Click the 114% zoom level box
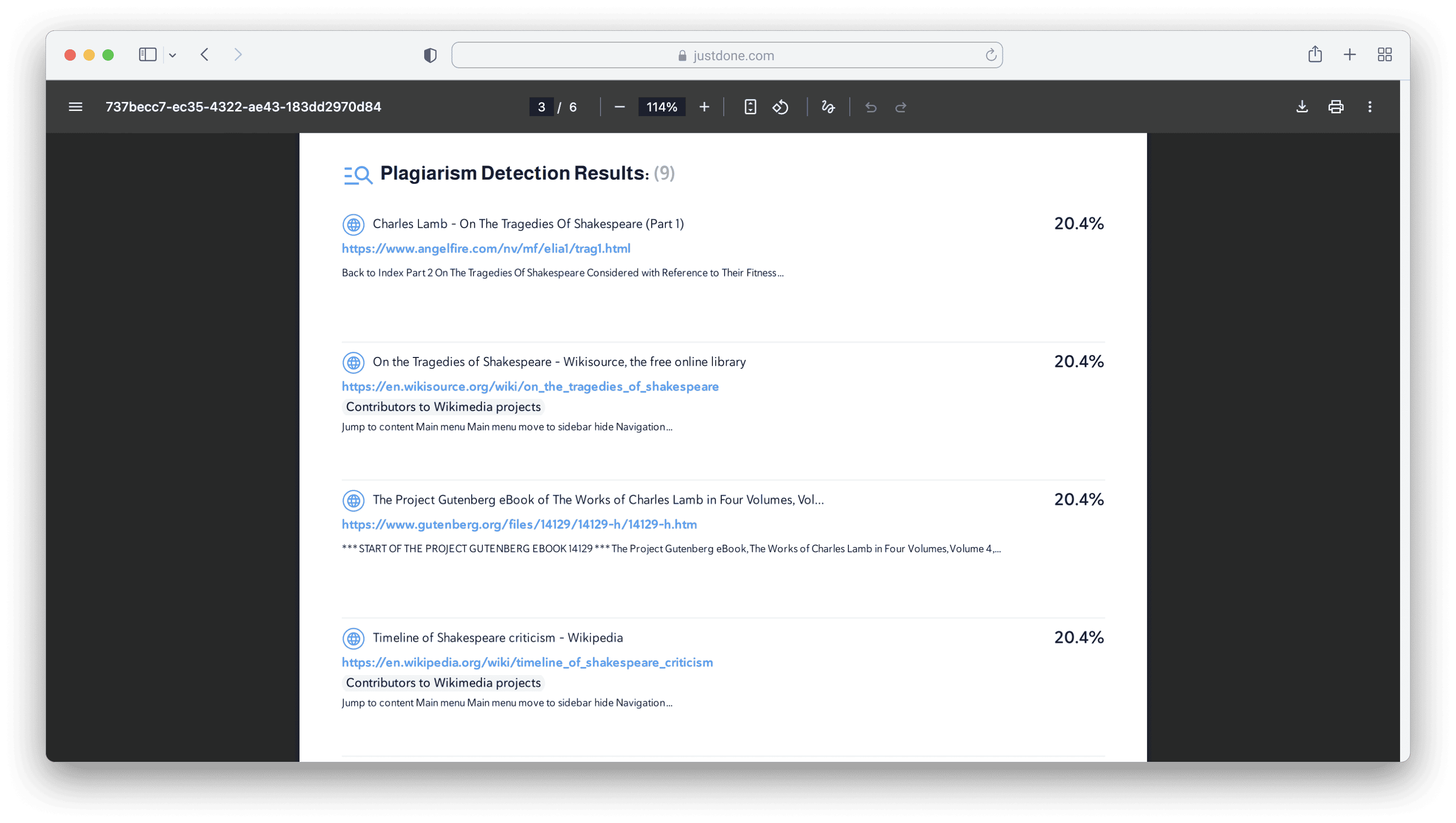Viewport: 1456px width, 823px height. 661,107
